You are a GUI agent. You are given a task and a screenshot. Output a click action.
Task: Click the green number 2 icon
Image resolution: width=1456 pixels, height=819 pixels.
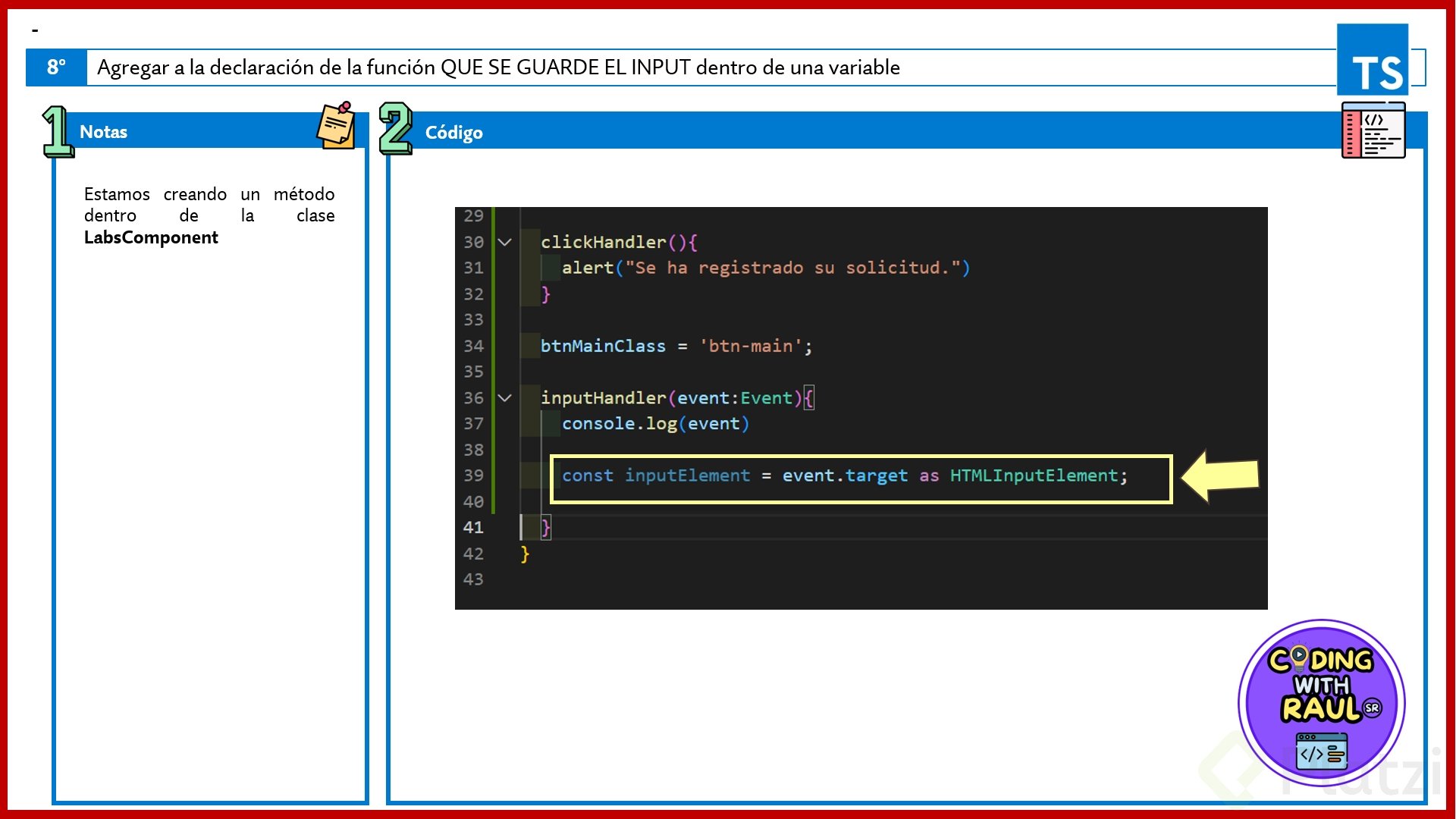[x=395, y=129]
